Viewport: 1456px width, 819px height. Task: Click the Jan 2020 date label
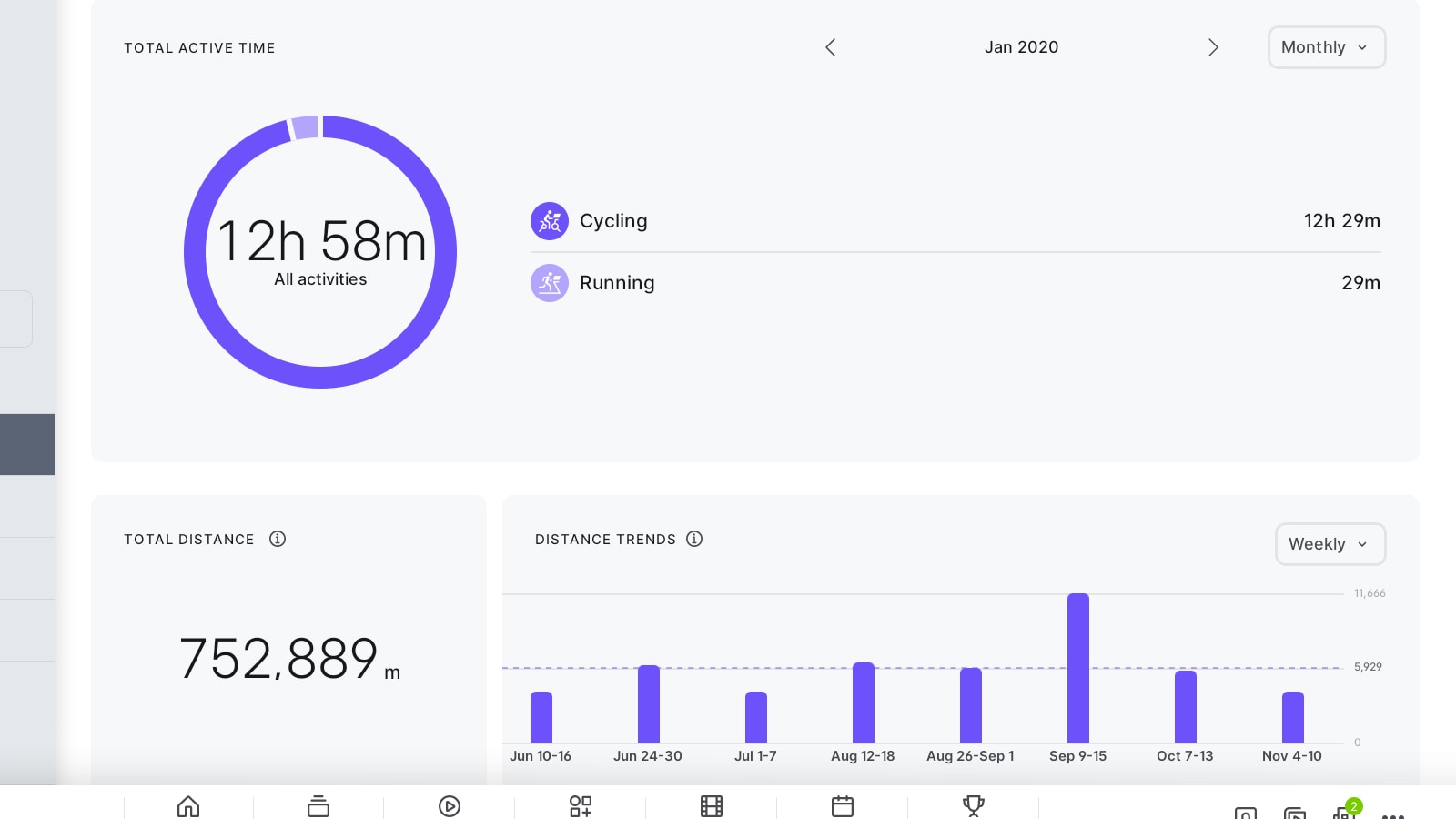coord(1021,47)
